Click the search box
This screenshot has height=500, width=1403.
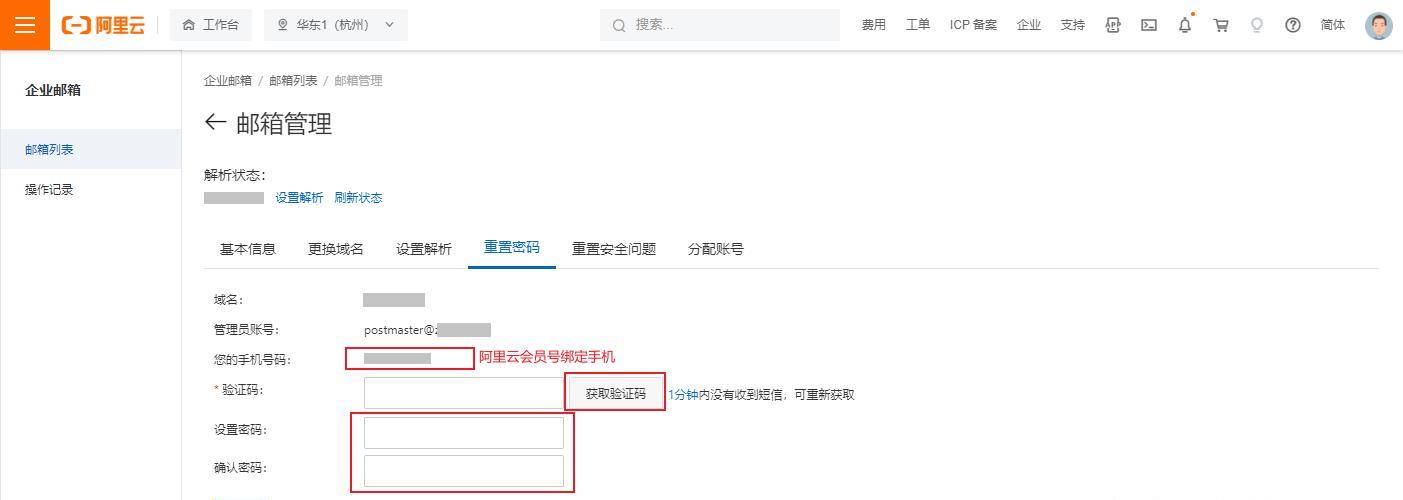pos(720,25)
